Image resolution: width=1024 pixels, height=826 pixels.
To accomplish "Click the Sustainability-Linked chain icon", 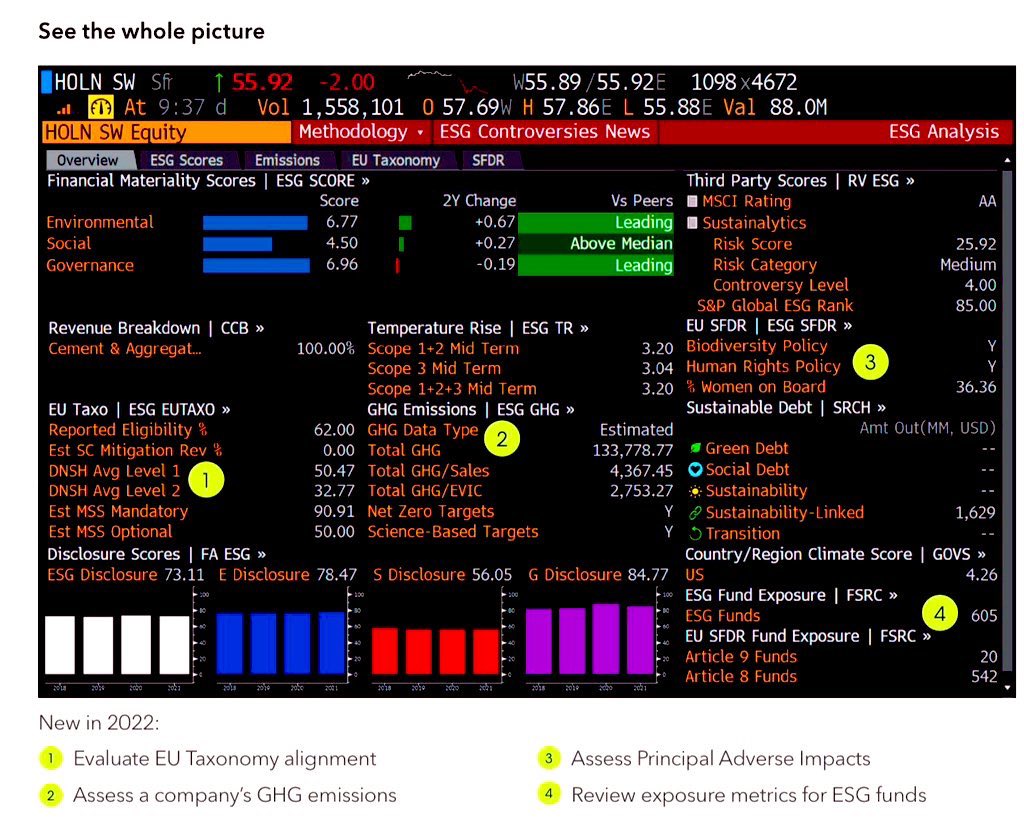I will [x=696, y=513].
